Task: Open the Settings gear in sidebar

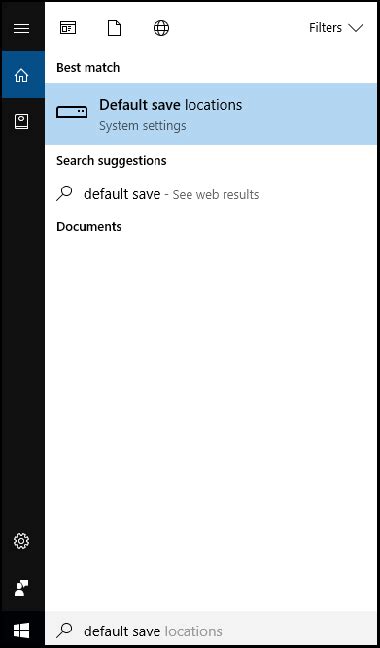Action: (x=21, y=541)
